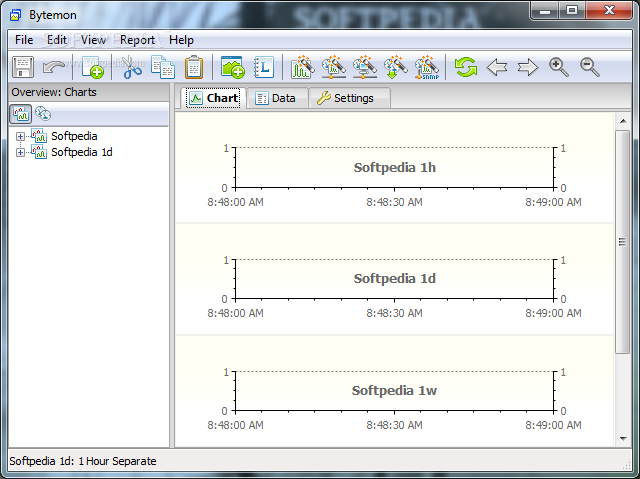The image size is (640, 479).
Task: Click the Softpedia tree item chart icon
Action: pyautogui.click(x=39, y=136)
